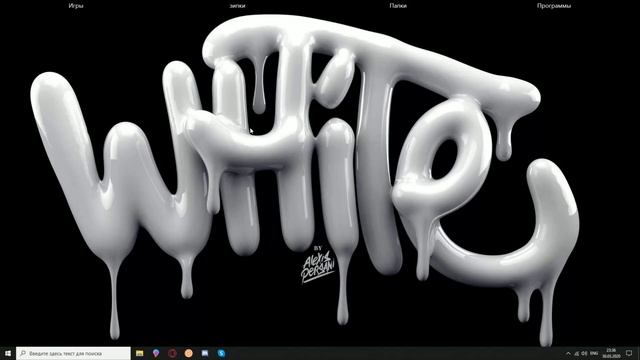Select the Программы desktop label
Image resolution: width=640 pixels, height=360 pixels.
554,6
